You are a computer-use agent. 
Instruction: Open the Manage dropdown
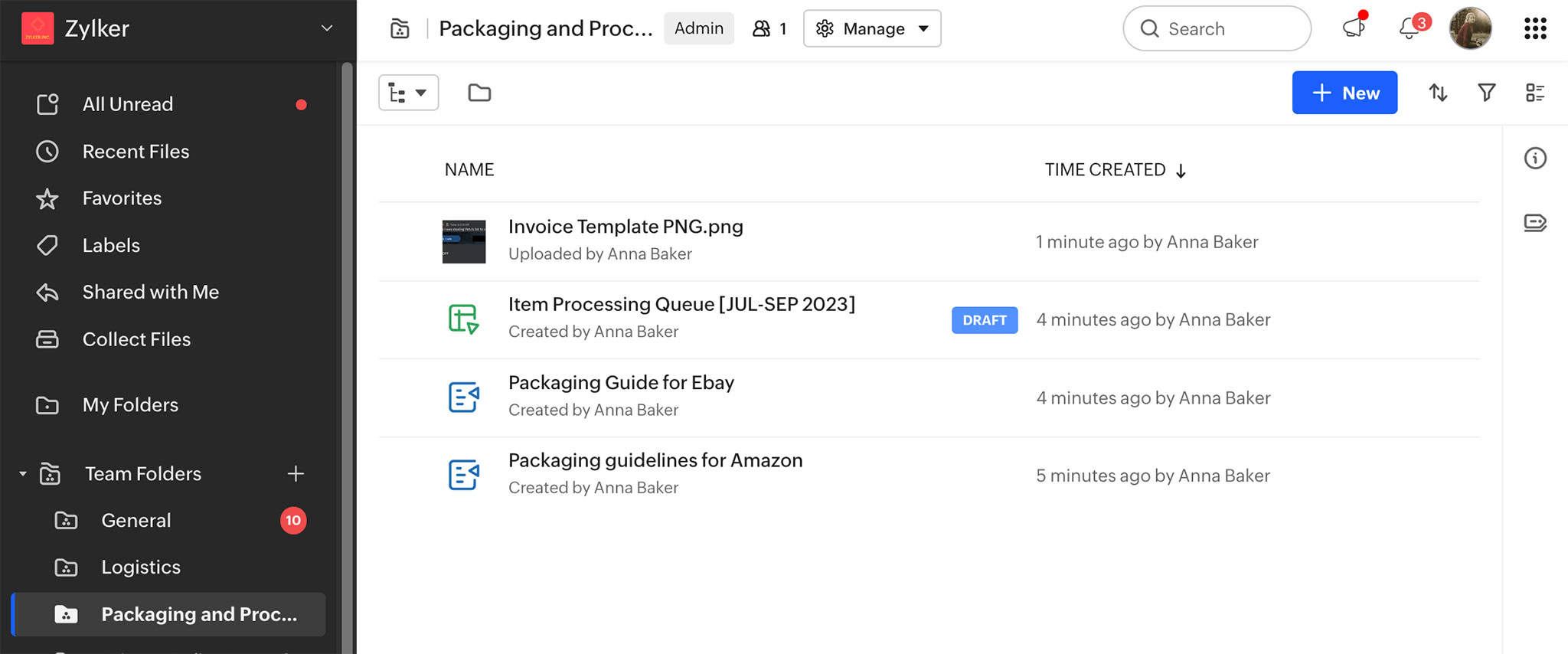[872, 28]
